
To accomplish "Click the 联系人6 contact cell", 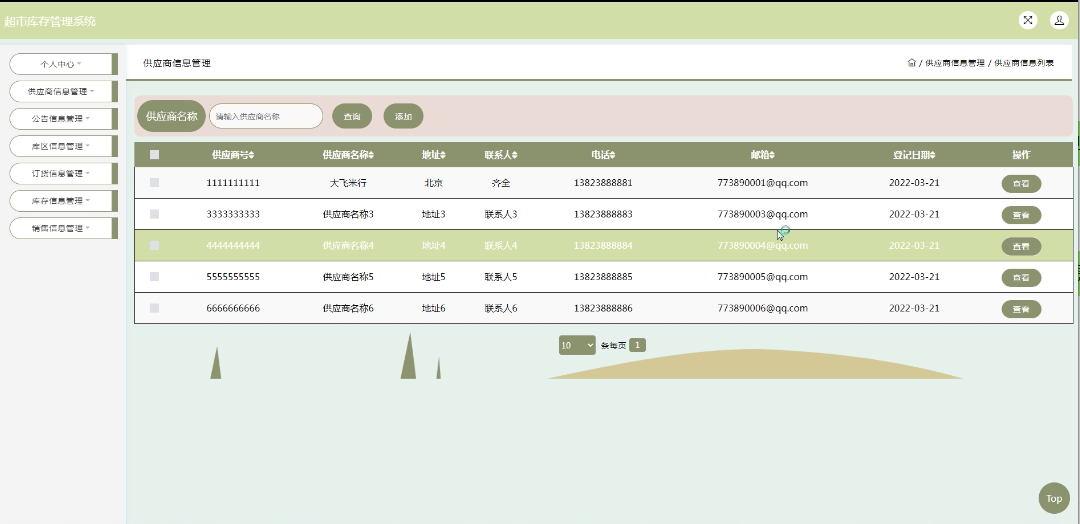I will click(501, 308).
